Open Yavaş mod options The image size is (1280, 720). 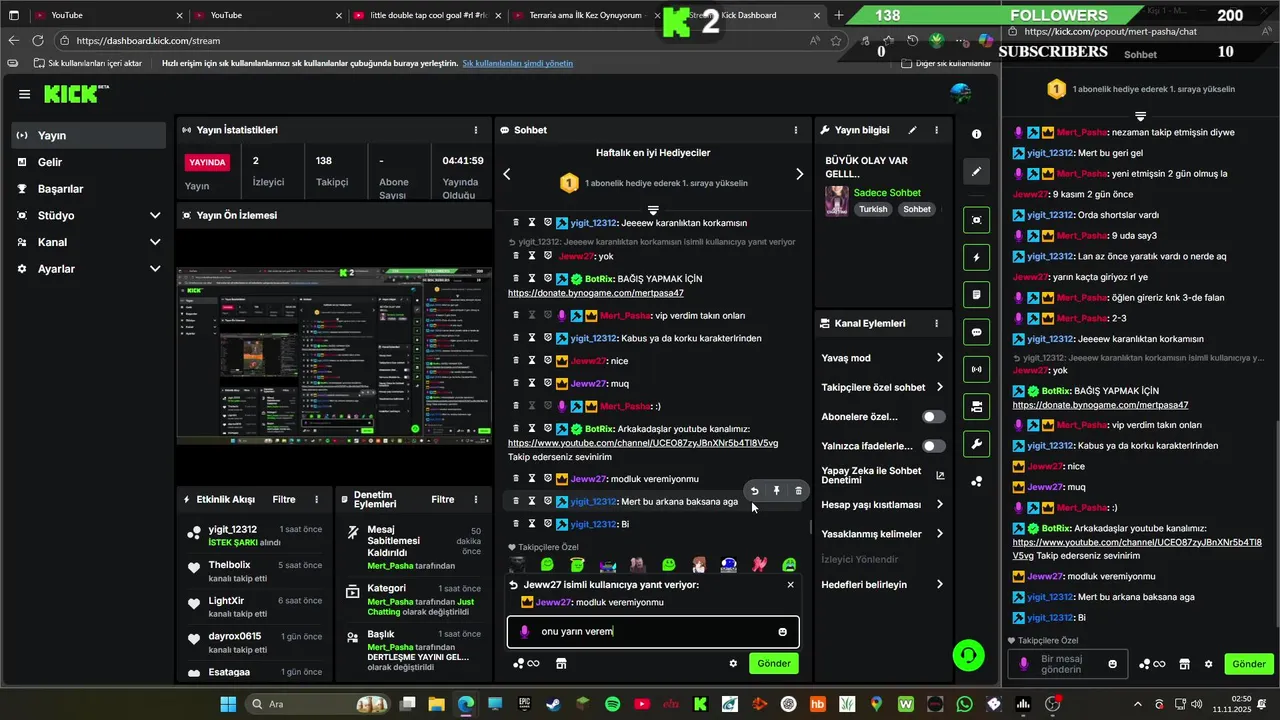(882, 358)
